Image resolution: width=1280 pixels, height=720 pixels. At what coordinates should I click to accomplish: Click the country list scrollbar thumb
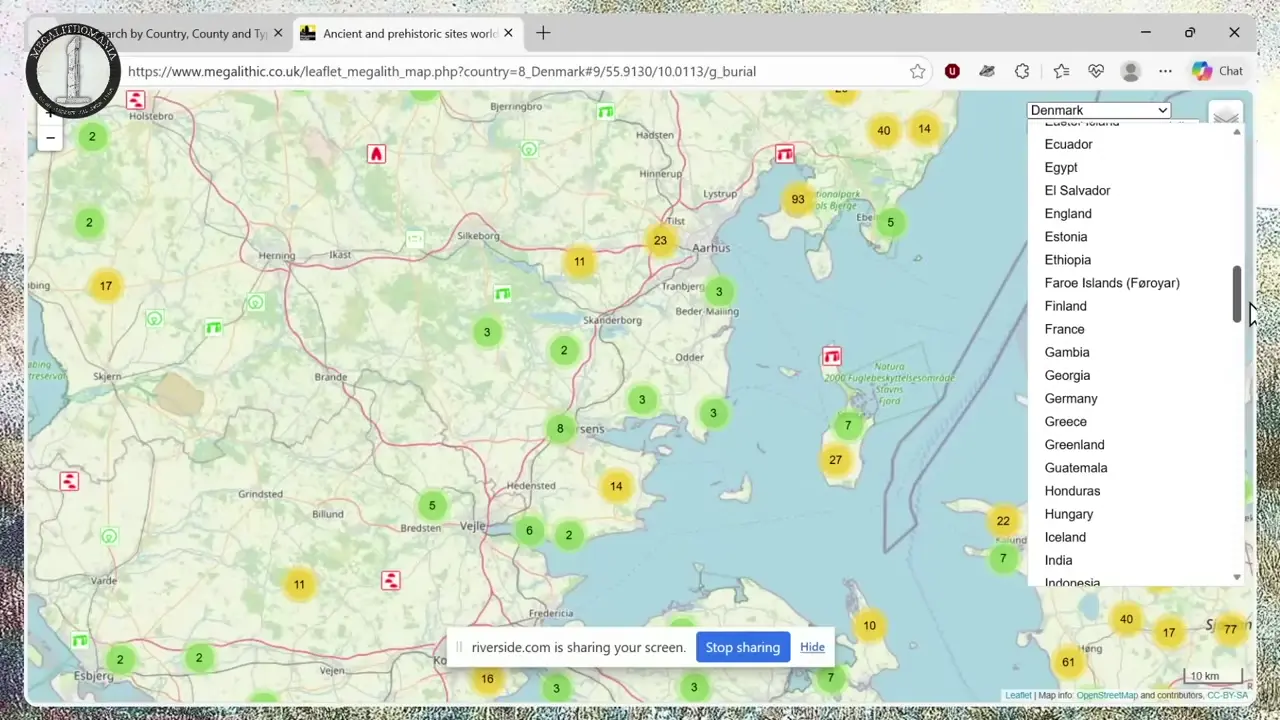[1237, 294]
